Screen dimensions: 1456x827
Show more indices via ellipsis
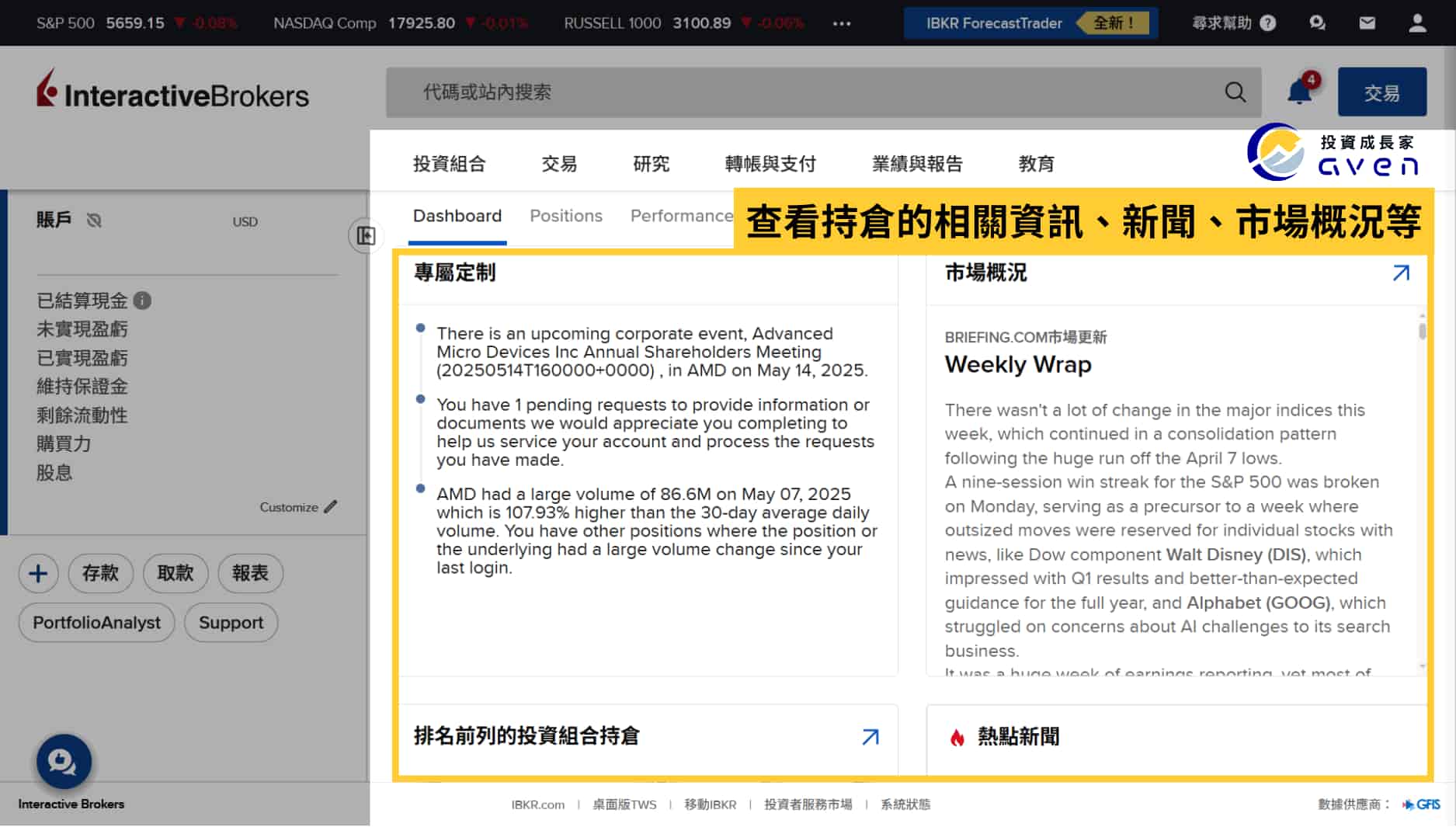click(842, 23)
